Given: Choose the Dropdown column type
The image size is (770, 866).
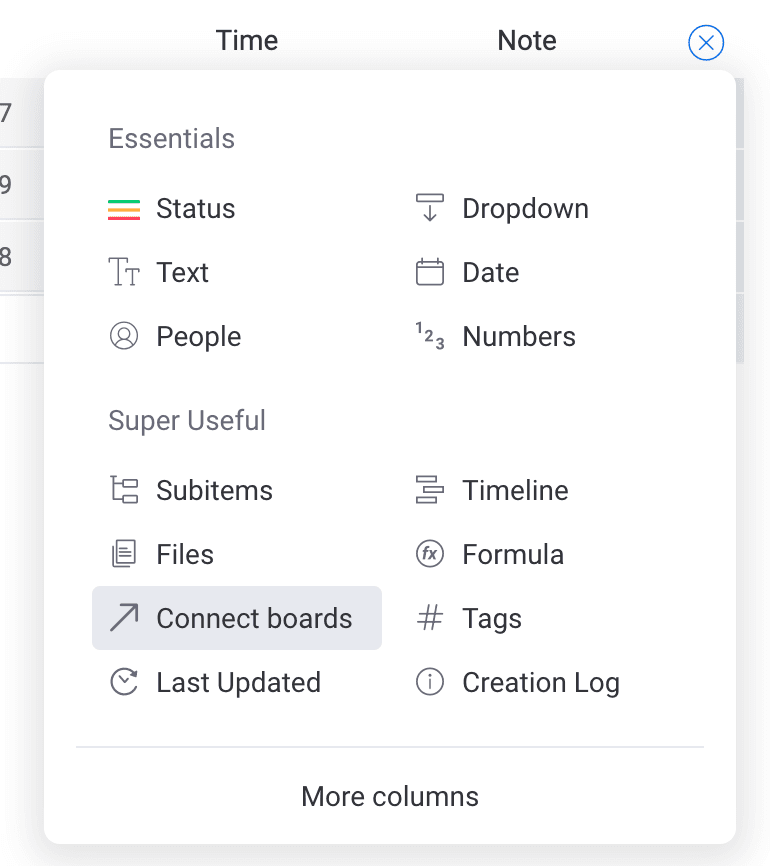Looking at the screenshot, I should 525,209.
